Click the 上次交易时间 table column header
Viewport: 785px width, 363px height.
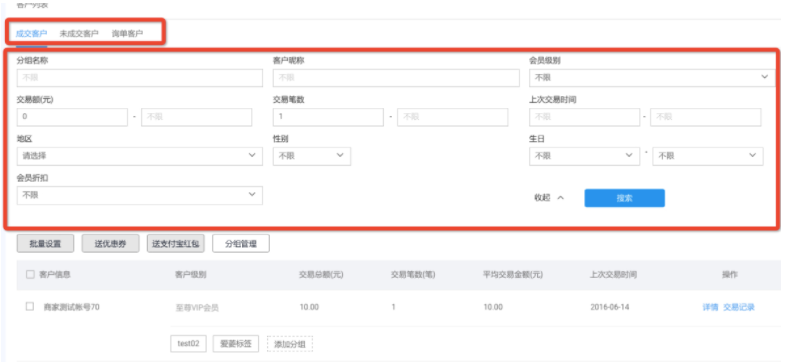(x=613, y=275)
